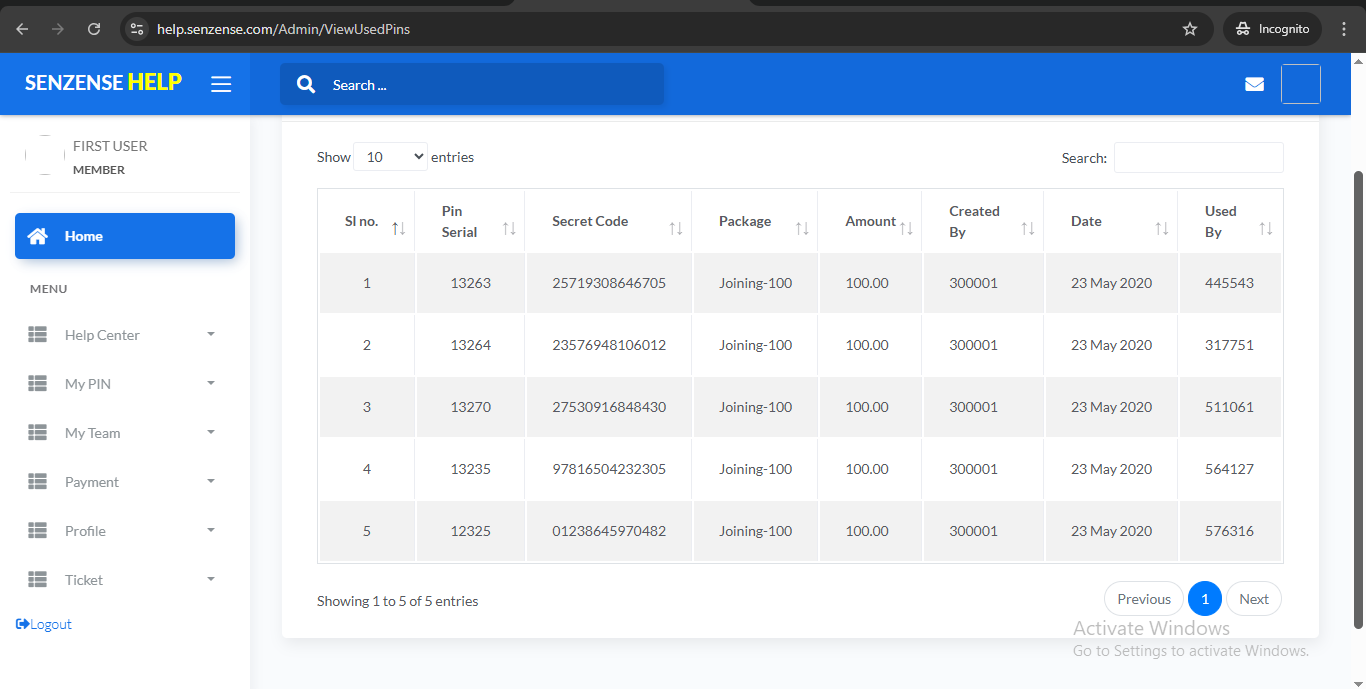Click the Next pagination button

tap(1254, 599)
